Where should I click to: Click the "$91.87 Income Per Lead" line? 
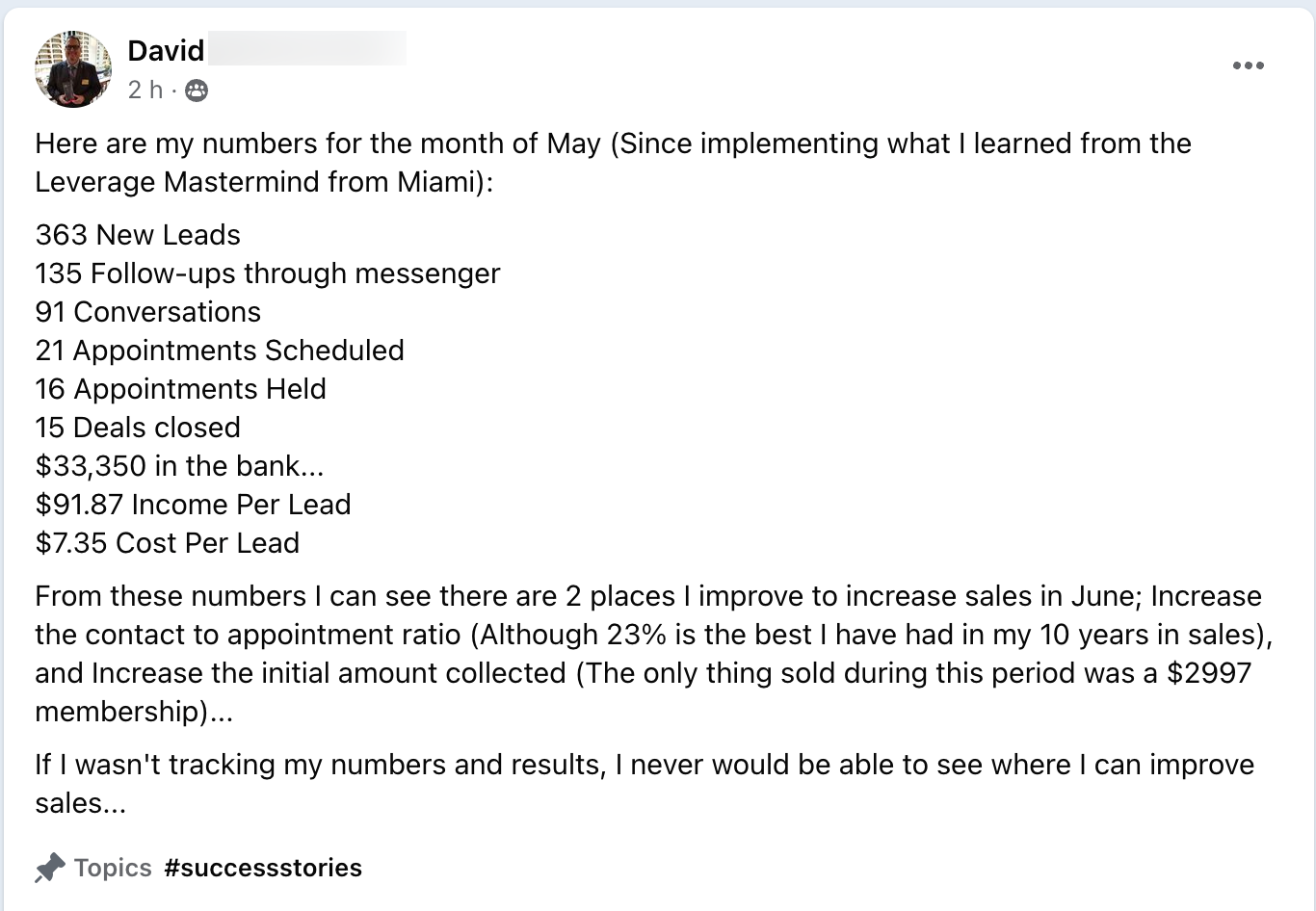[193, 505]
